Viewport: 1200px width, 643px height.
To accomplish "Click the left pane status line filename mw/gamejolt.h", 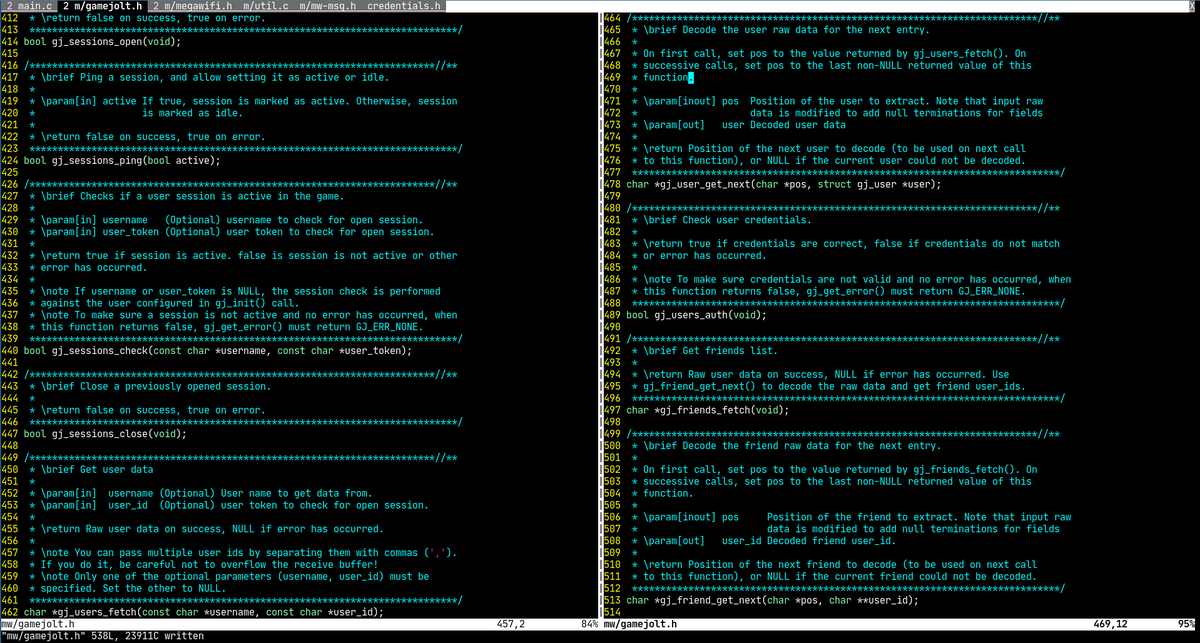I will point(37,624).
